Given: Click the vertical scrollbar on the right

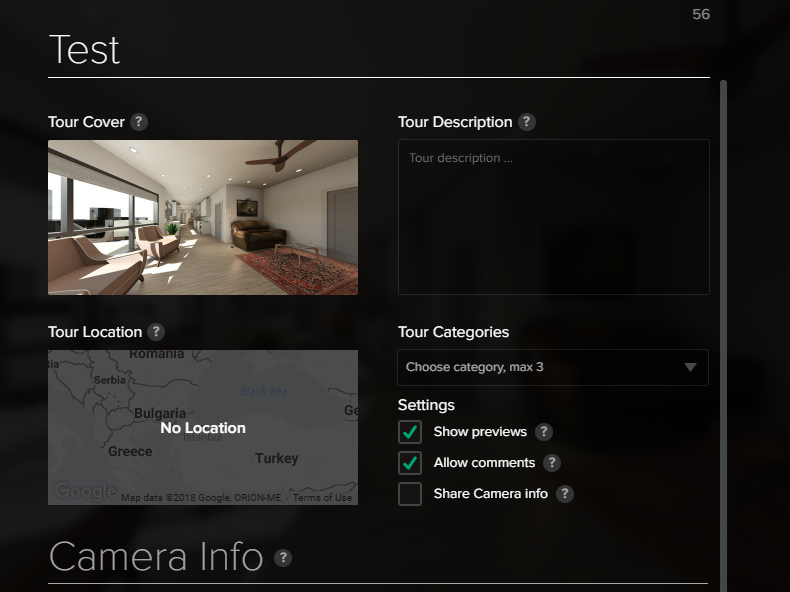Looking at the screenshot, I should click(x=723, y=300).
